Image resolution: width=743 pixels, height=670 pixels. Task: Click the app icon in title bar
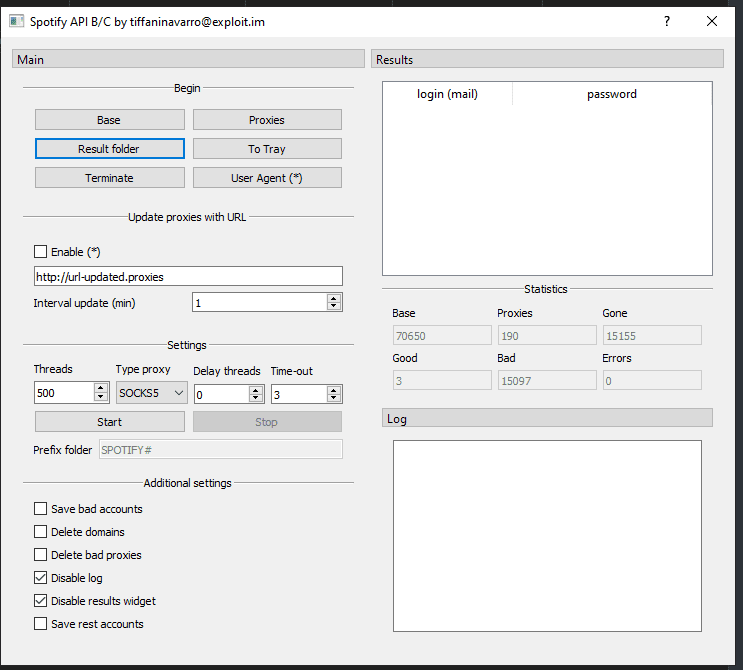pos(16,21)
